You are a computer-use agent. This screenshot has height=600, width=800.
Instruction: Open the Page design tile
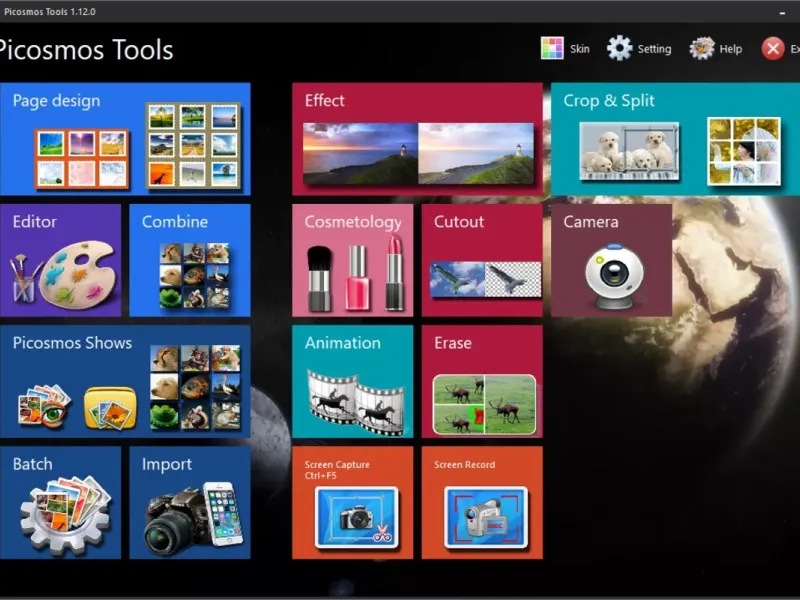tap(125, 139)
